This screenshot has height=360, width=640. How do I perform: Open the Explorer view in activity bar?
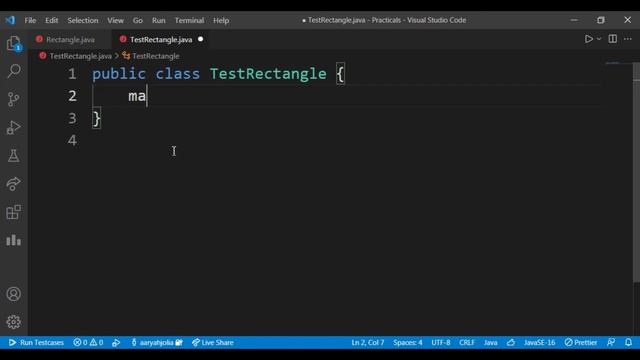(x=13, y=43)
